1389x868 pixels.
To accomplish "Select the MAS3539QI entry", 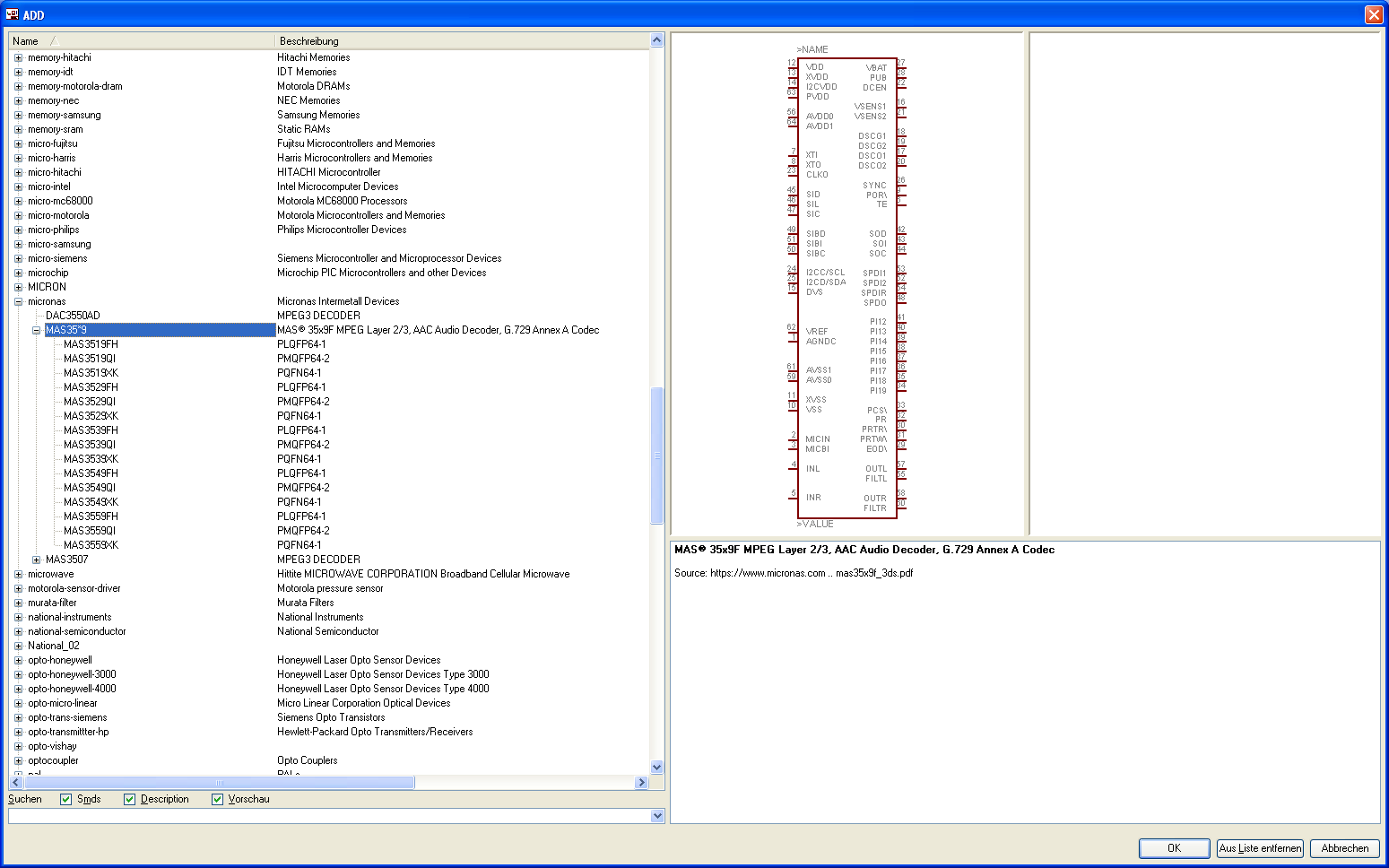I will coord(90,445).
